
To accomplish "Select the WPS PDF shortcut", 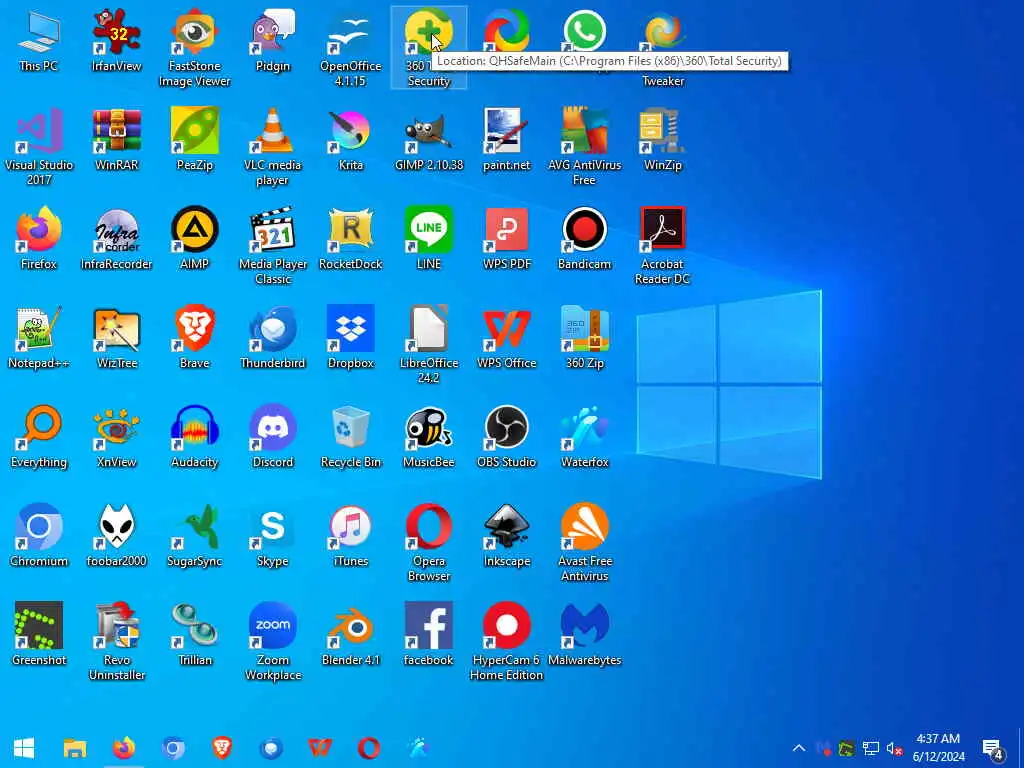I will click(x=507, y=238).
